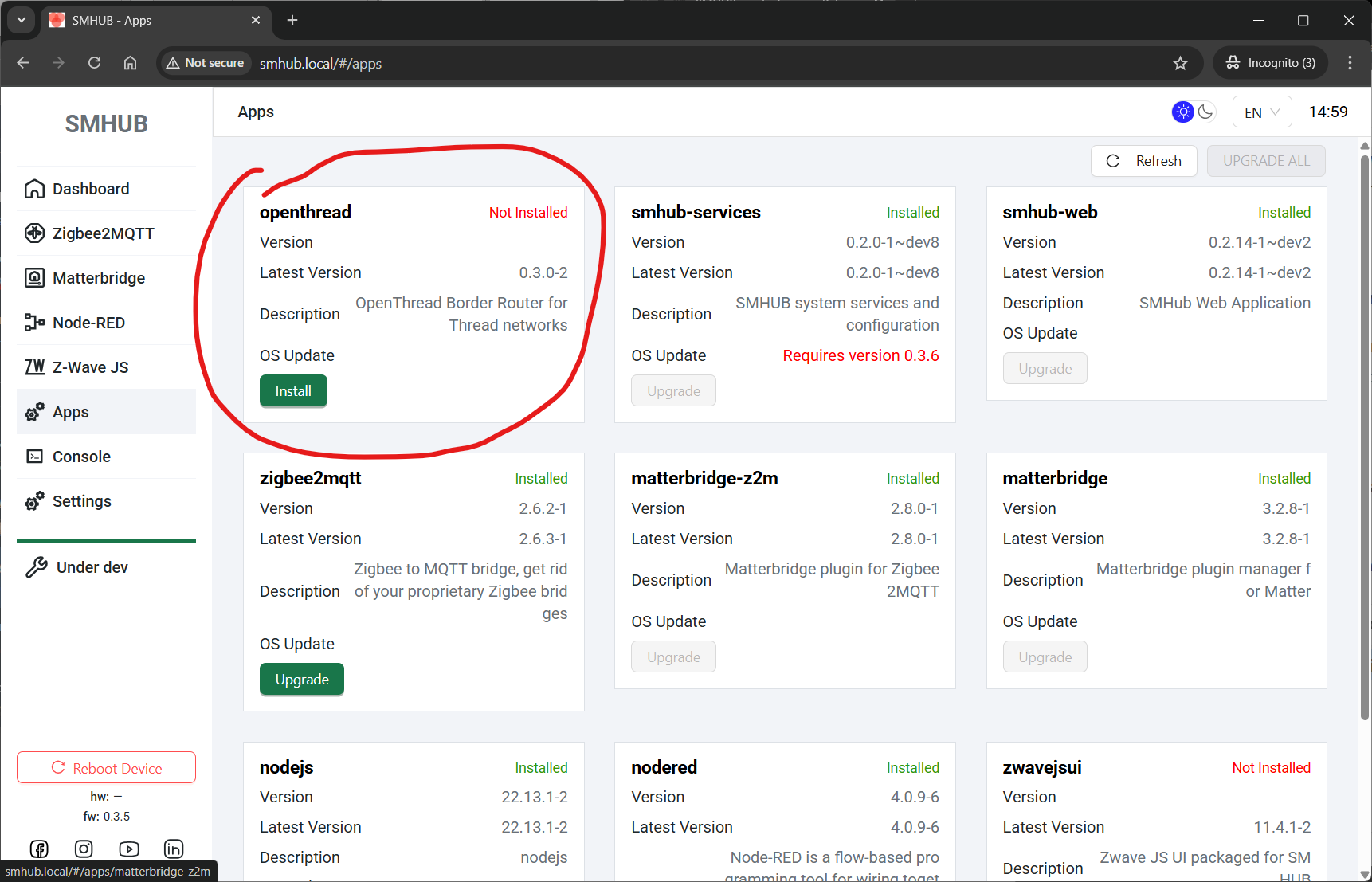Open Zigbee2MQTT in the sidebar
Screen dimensions: 1372x882
(104, 233)
